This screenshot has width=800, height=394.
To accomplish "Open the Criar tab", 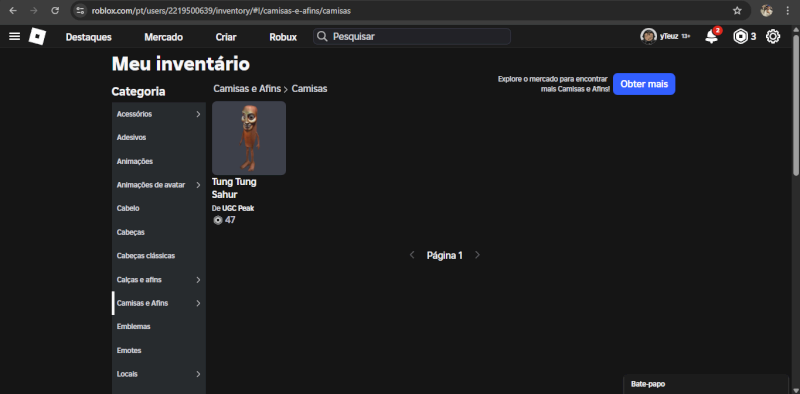I will click(226, 37).
